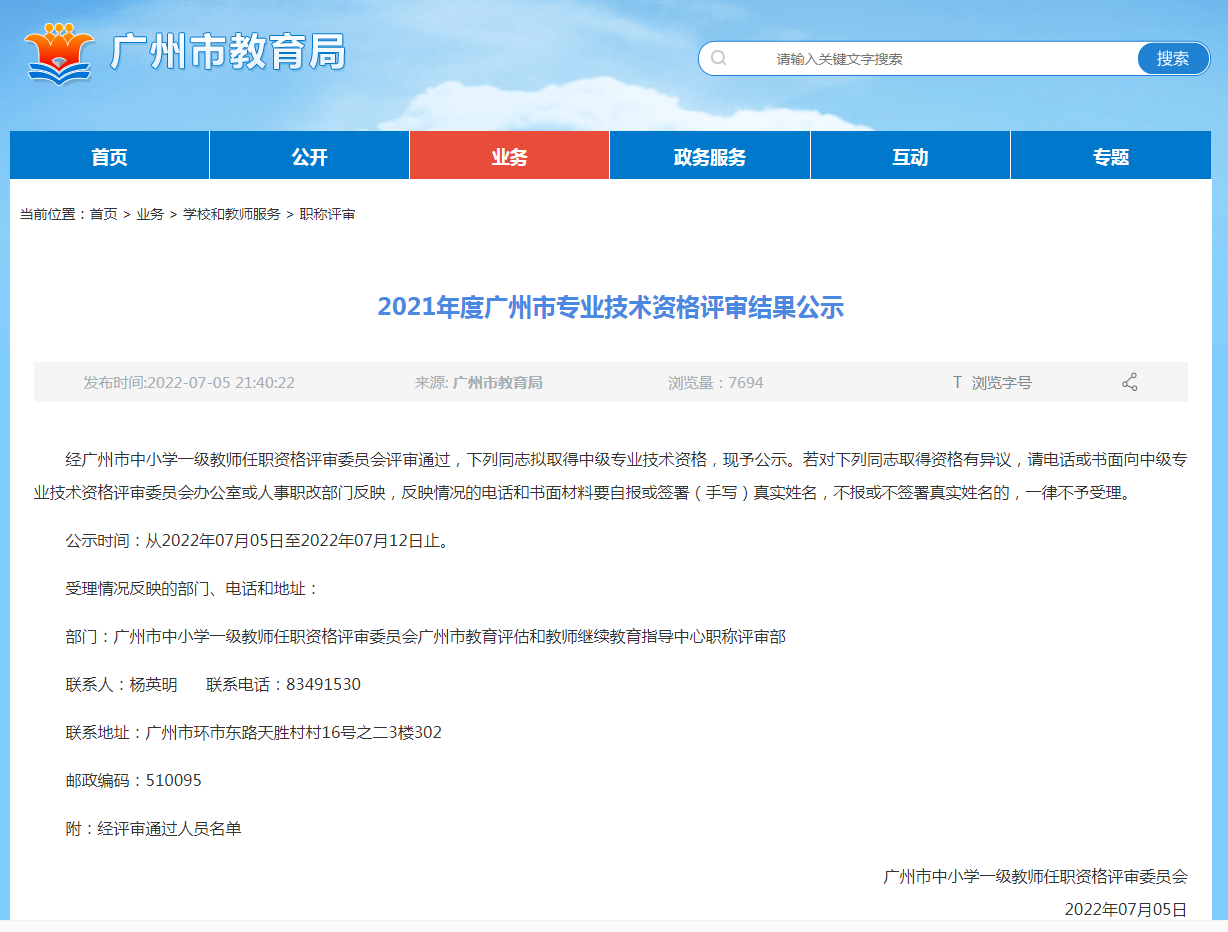Click the ending date 2022年07月05日

point(1126,909)
